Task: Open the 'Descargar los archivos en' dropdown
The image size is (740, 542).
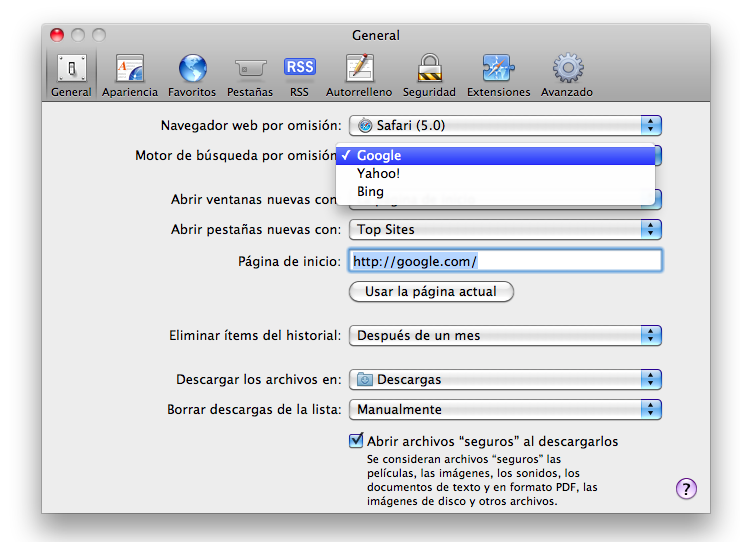Action: click(505, 379)
